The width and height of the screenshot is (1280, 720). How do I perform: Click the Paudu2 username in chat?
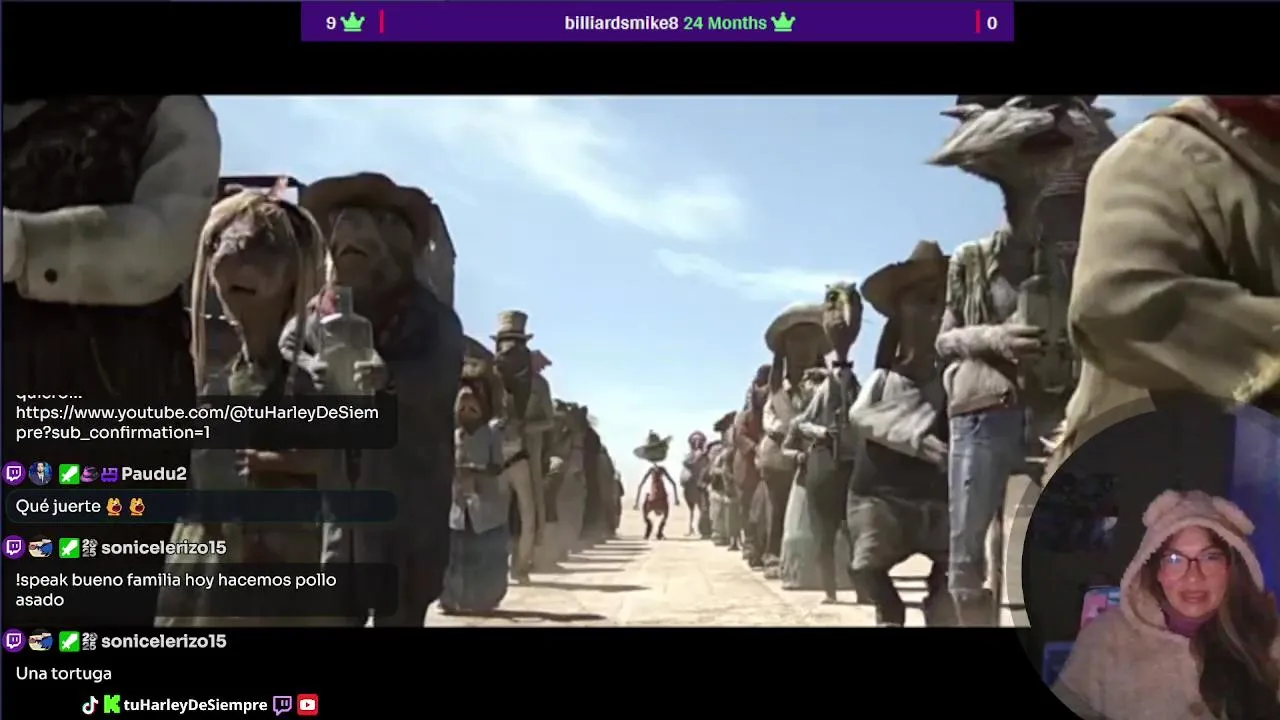(x=154, y=474)
